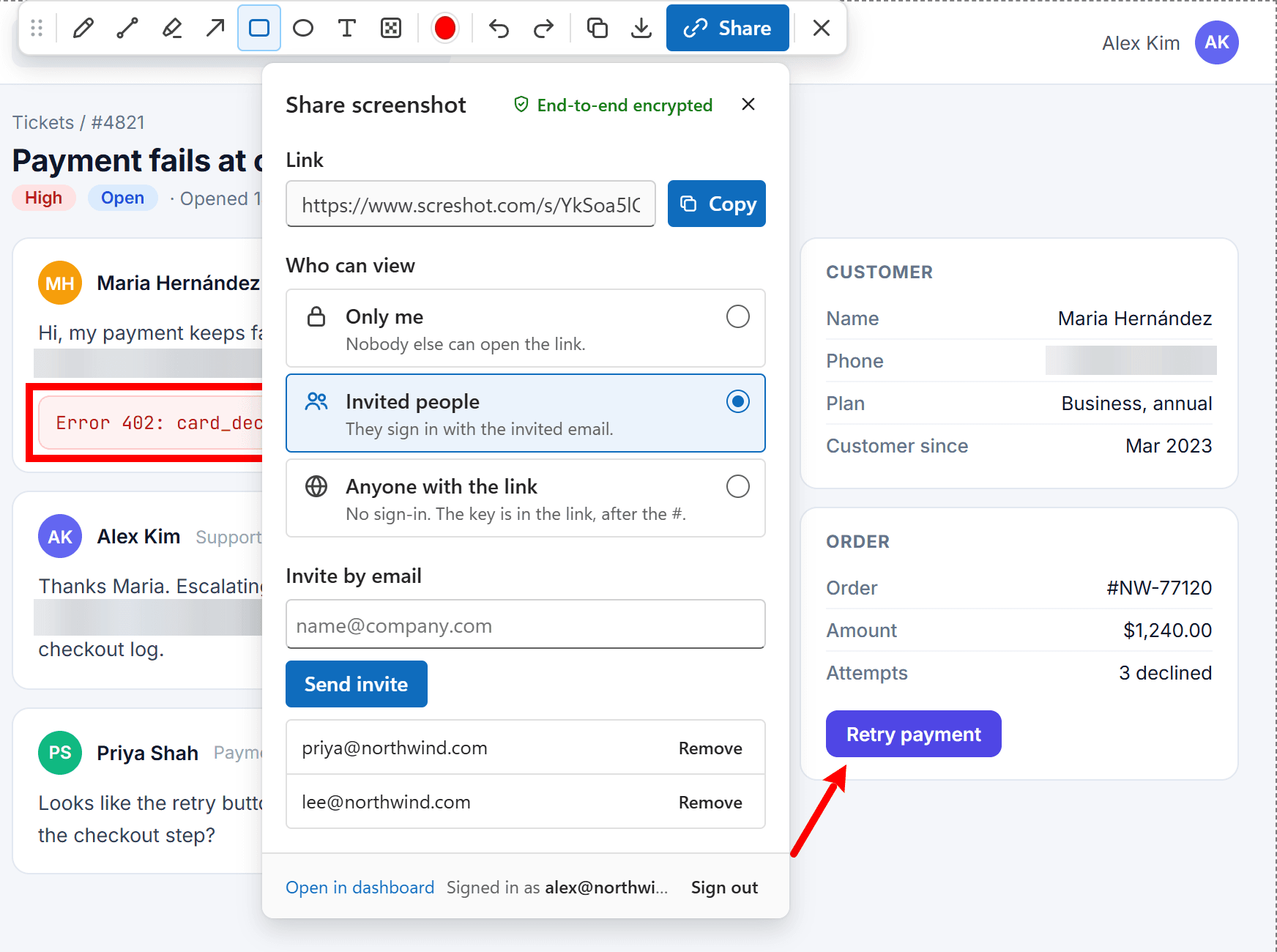Screen dimensions: 1277x952
Task: Click the Send invite button
Action: [x=357, y=684]
